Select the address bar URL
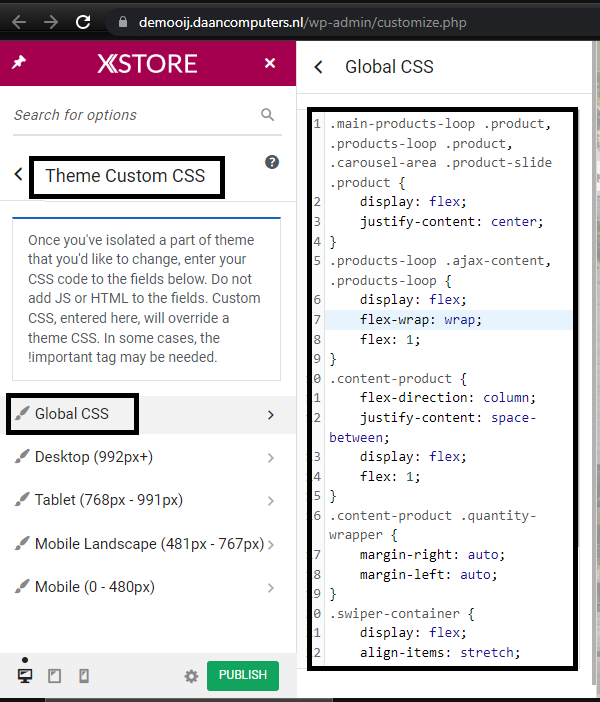 303,22
